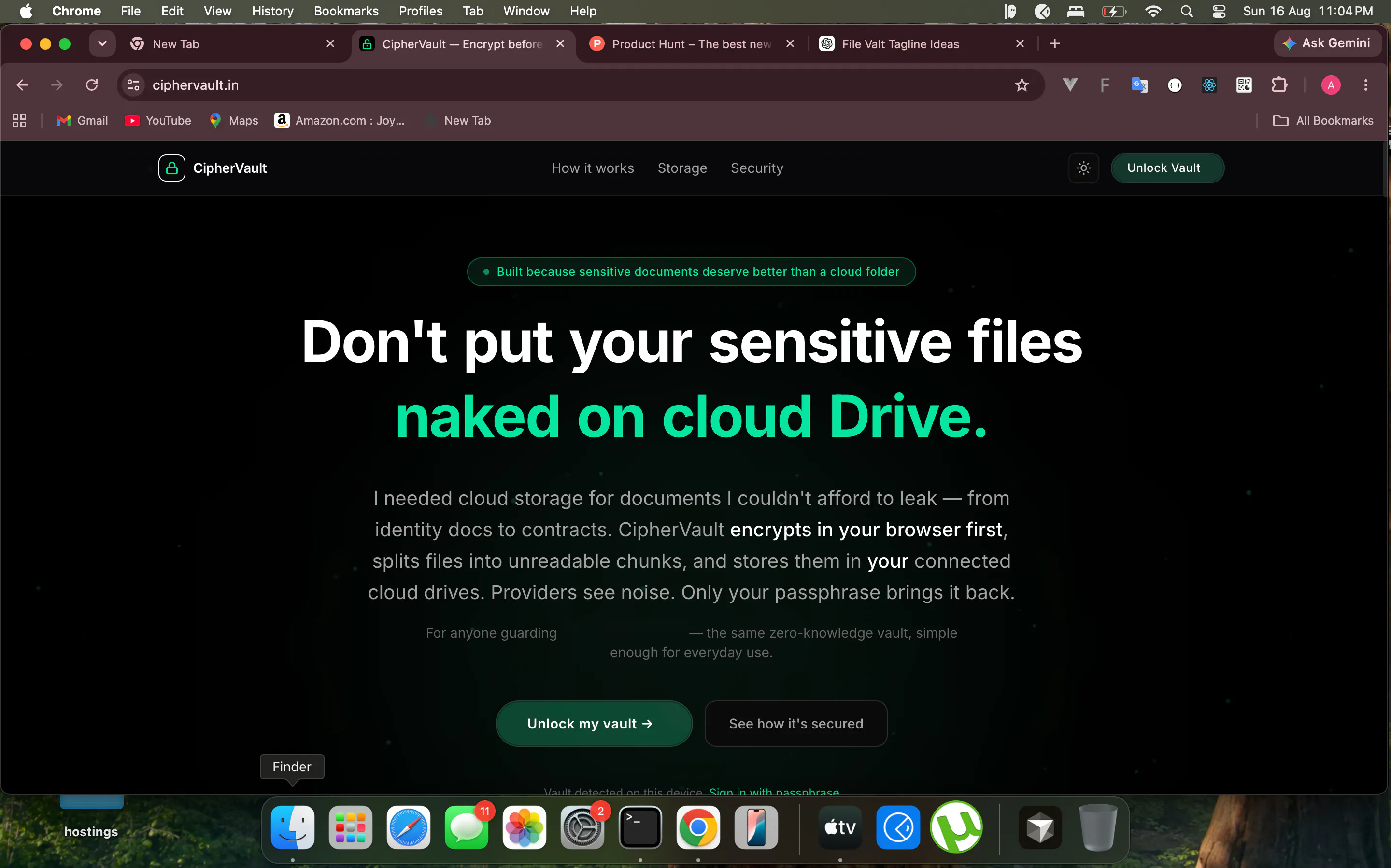The image size is (1391, 868).
Task: Go back with the back arrow
Action: coord(22,85)
